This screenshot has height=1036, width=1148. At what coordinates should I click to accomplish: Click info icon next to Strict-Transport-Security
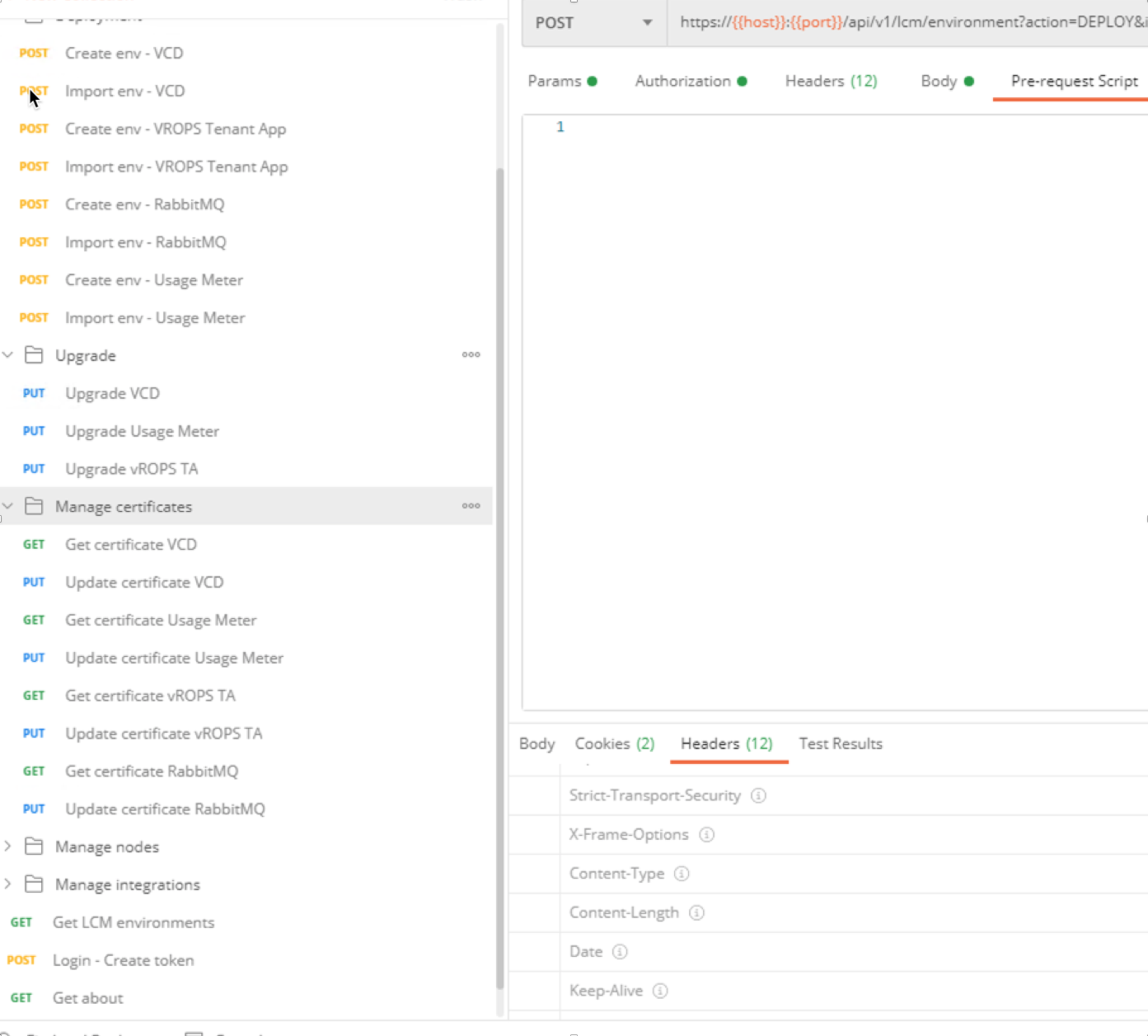click(x=758, y=795)
